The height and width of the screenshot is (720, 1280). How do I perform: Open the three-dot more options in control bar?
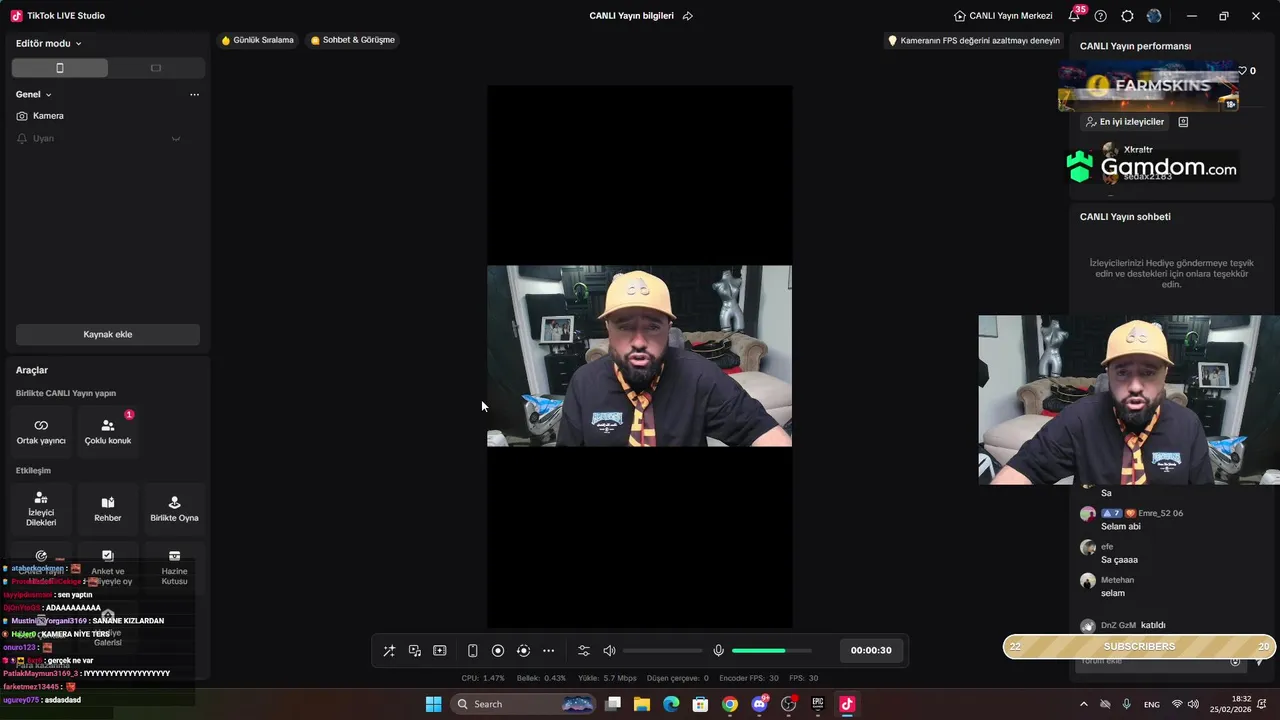coord(549,651)
